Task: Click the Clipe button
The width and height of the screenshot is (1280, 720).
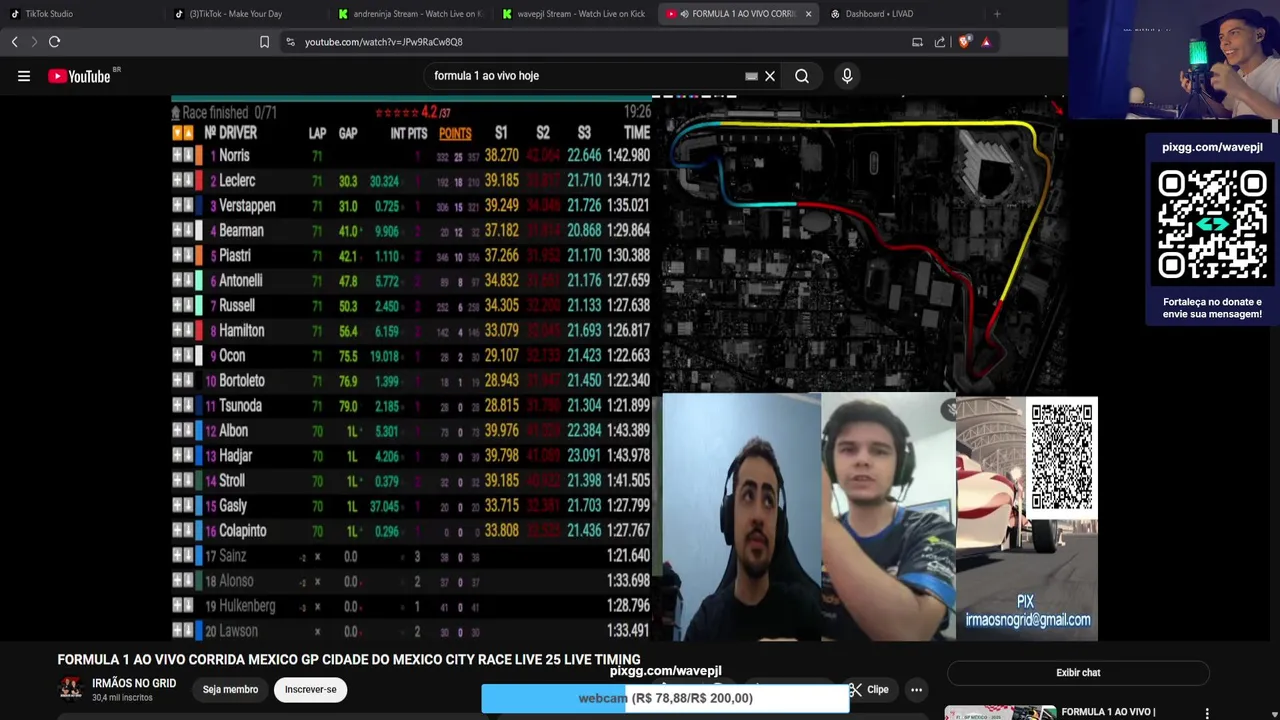Action: pyautogui.click(x=869, y=689)
